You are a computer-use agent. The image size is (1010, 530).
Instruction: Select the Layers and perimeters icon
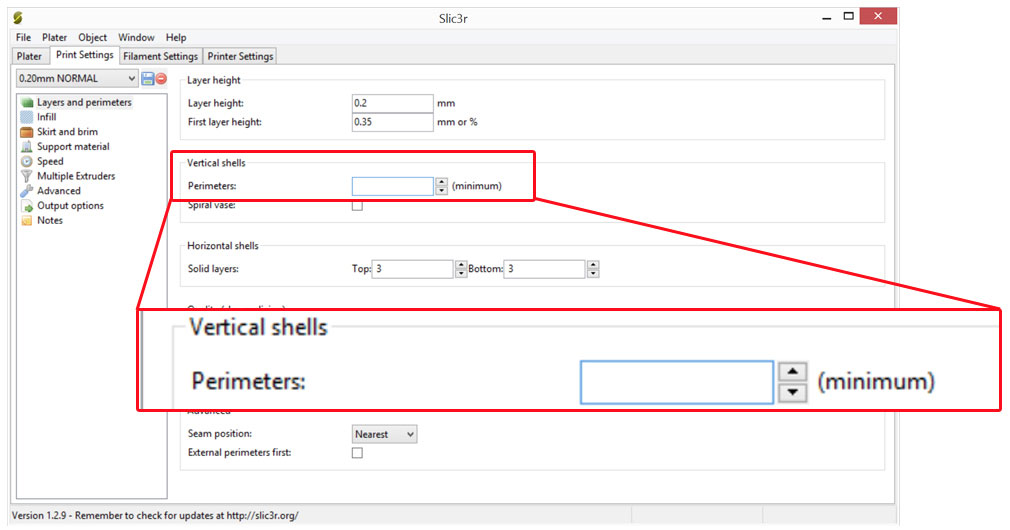[x=26, y=102]
